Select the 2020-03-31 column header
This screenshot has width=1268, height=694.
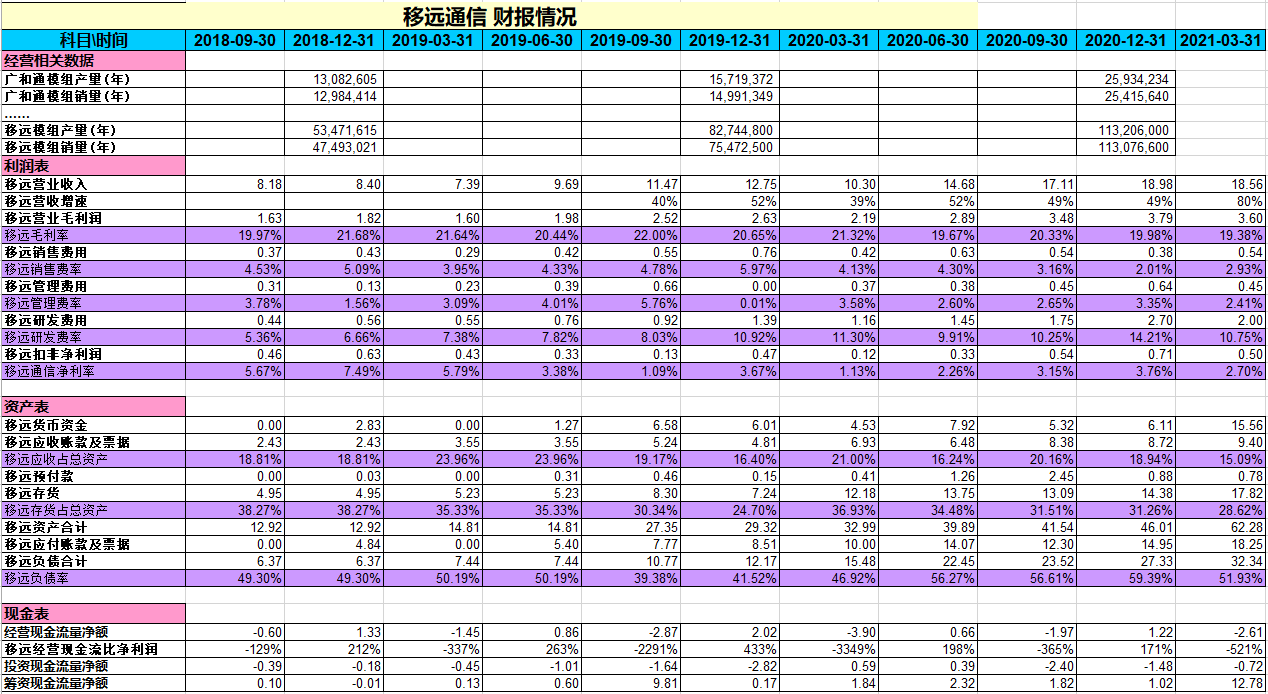pyautogui.click(x=829, y=41)
